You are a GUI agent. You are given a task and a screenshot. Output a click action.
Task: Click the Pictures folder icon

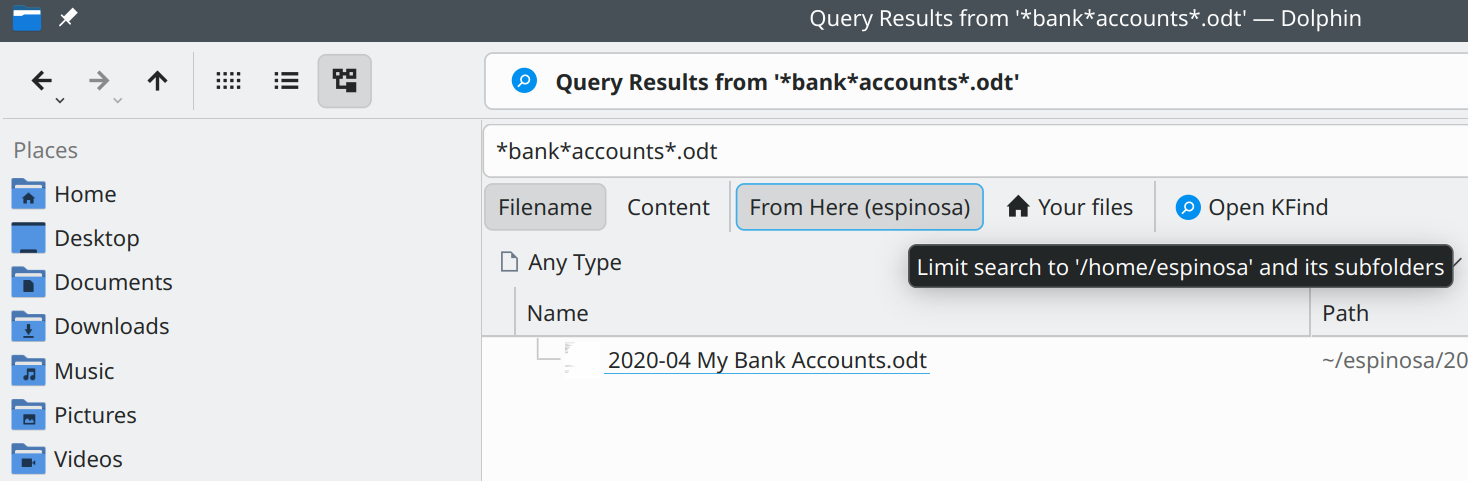pos(28,415)
